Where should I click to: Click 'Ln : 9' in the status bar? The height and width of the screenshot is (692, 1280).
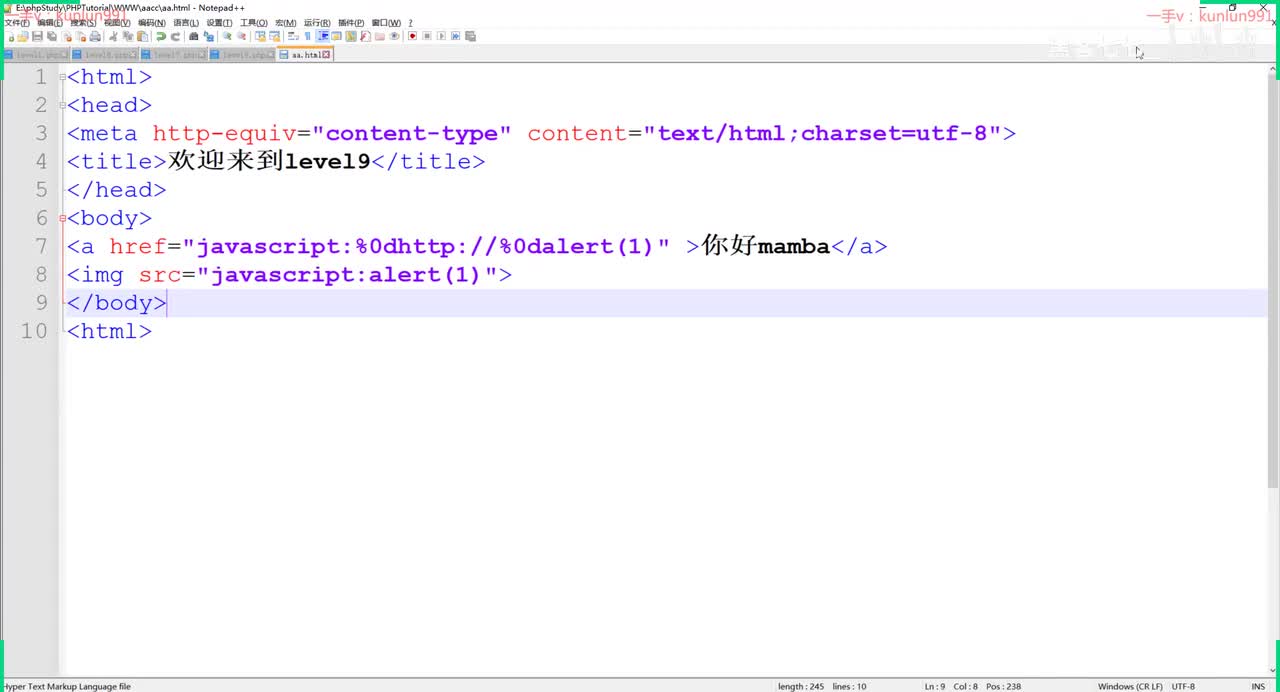[x=934, y=686]
